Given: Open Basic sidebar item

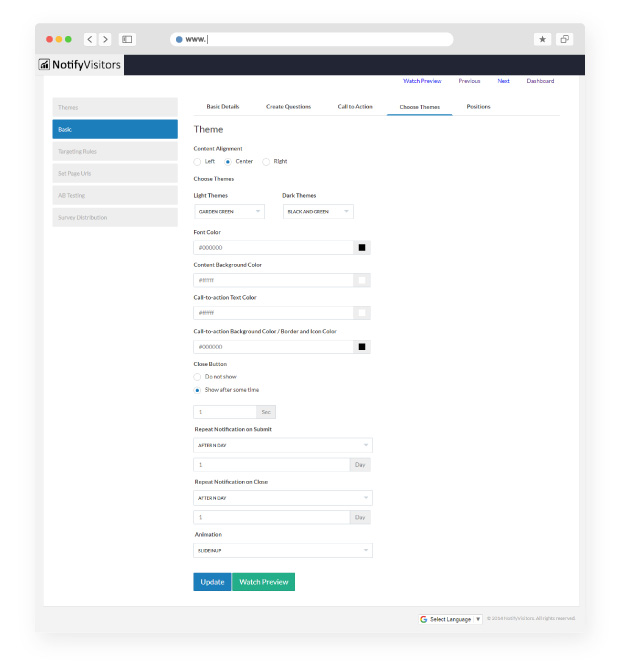Looking at the screenshot, I should (115, 129).
